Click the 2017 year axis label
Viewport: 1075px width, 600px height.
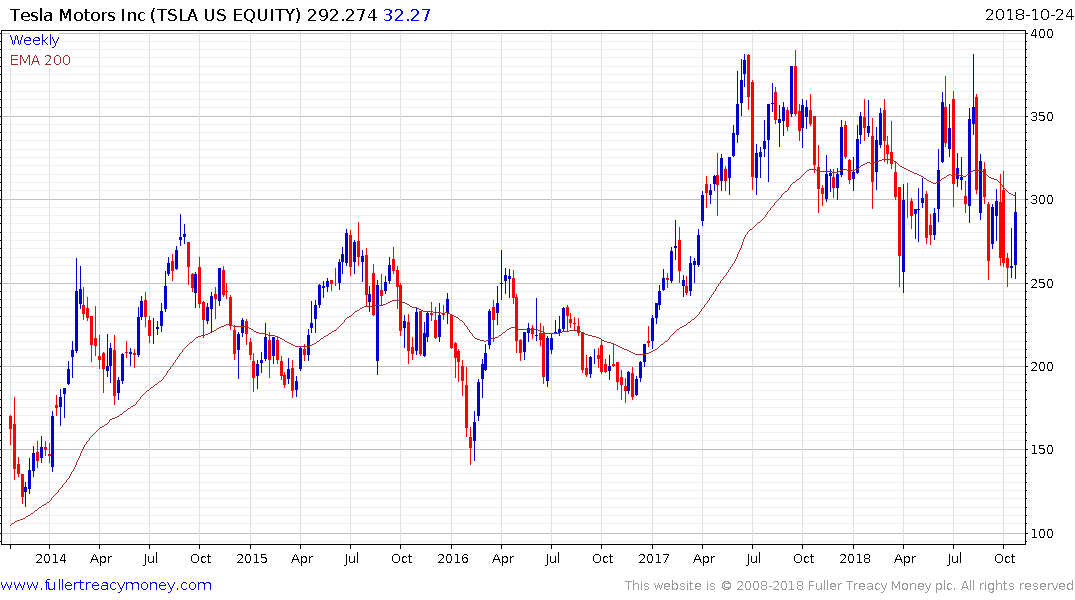[653, 558]
